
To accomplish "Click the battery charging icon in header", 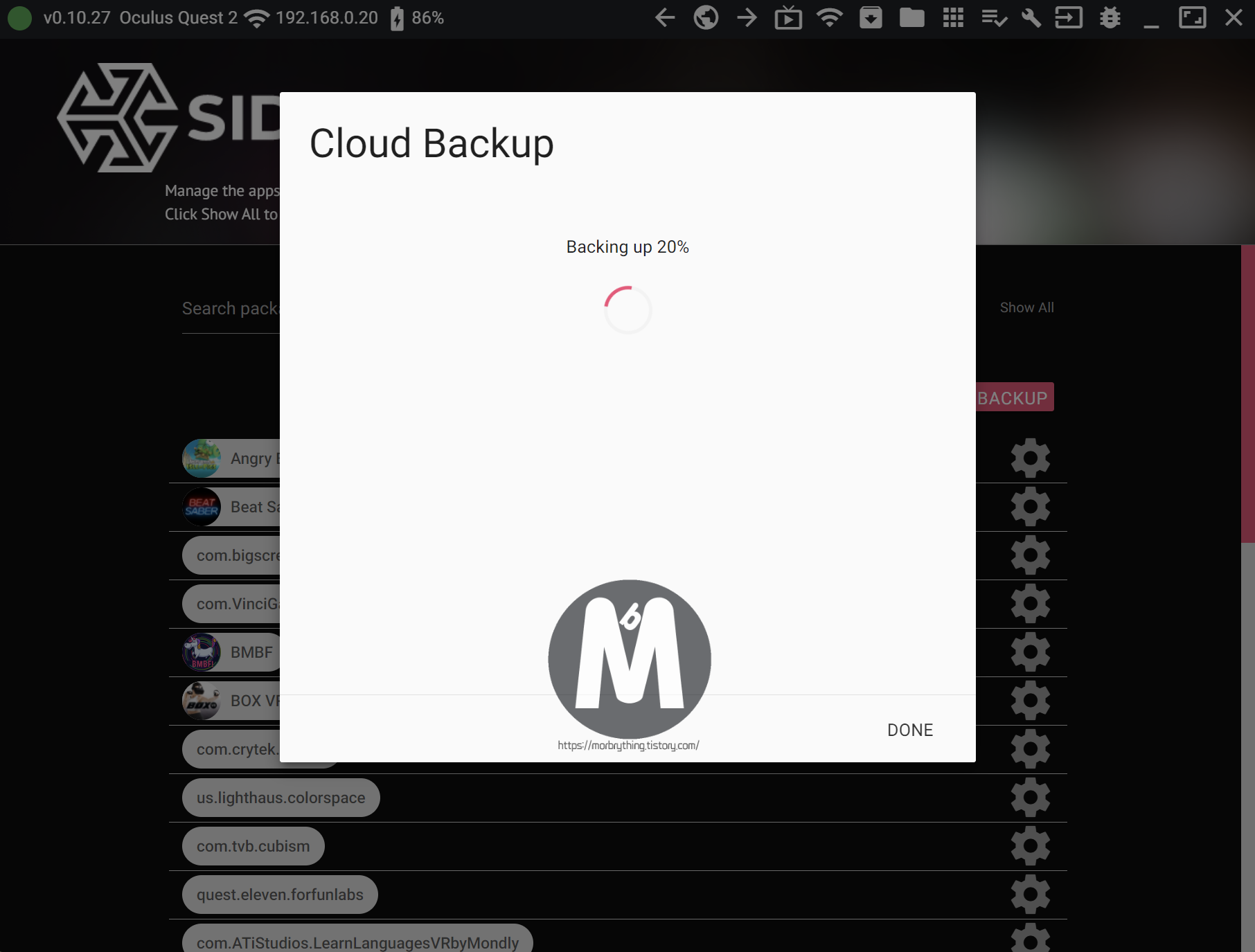I will 397,19.
